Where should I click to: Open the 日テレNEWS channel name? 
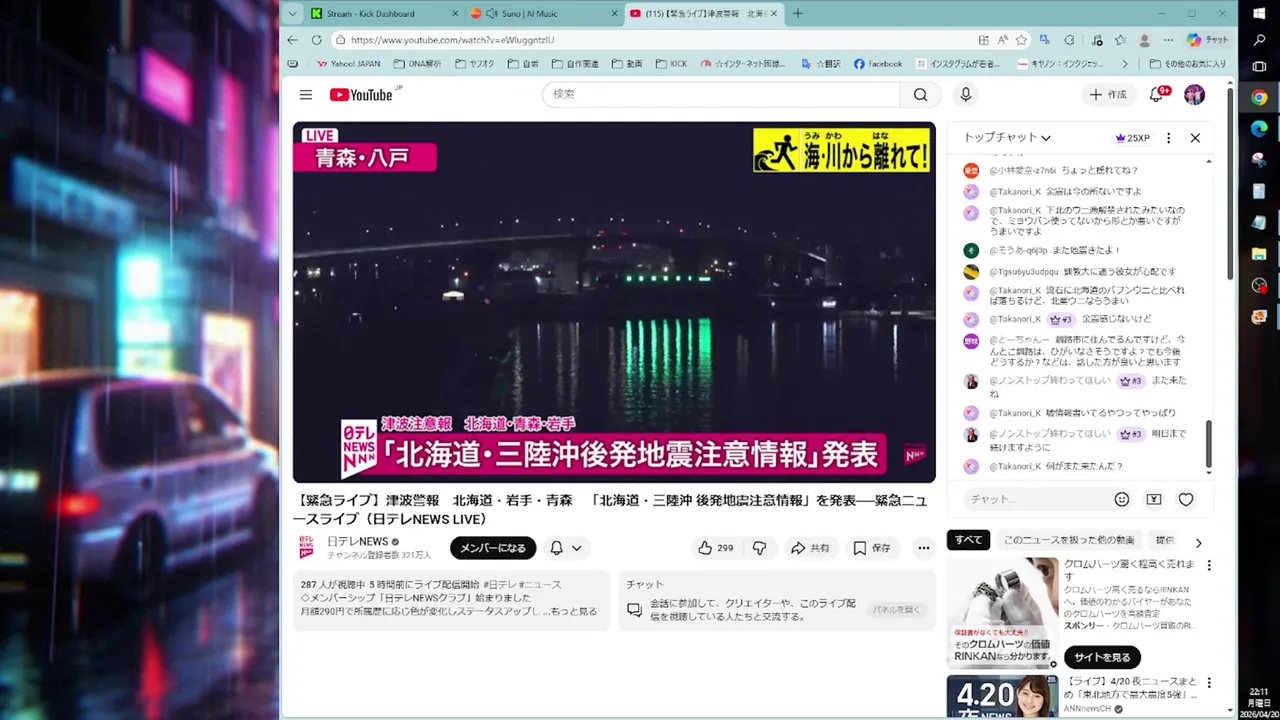point(358,541)
